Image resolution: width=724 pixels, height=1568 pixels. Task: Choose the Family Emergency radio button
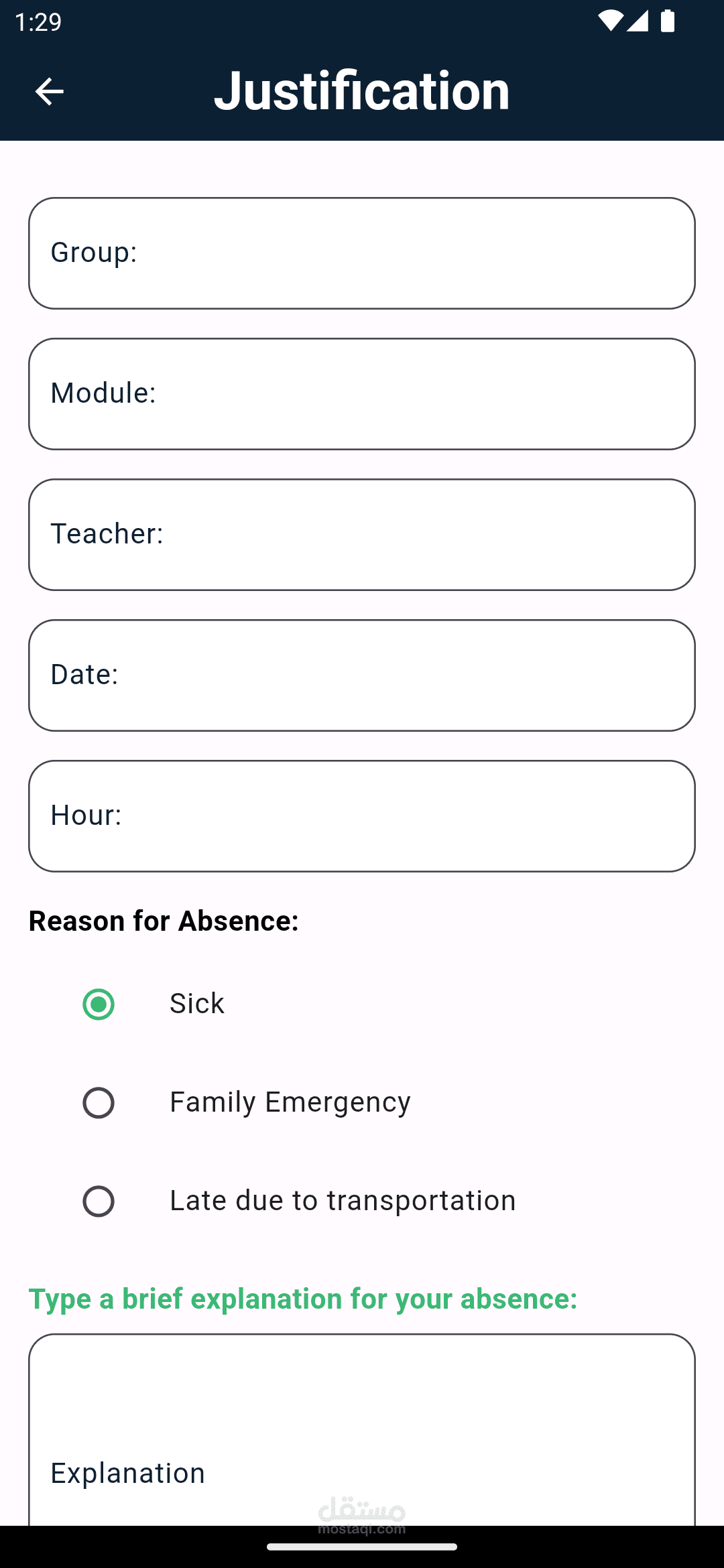coord(99,1102)
